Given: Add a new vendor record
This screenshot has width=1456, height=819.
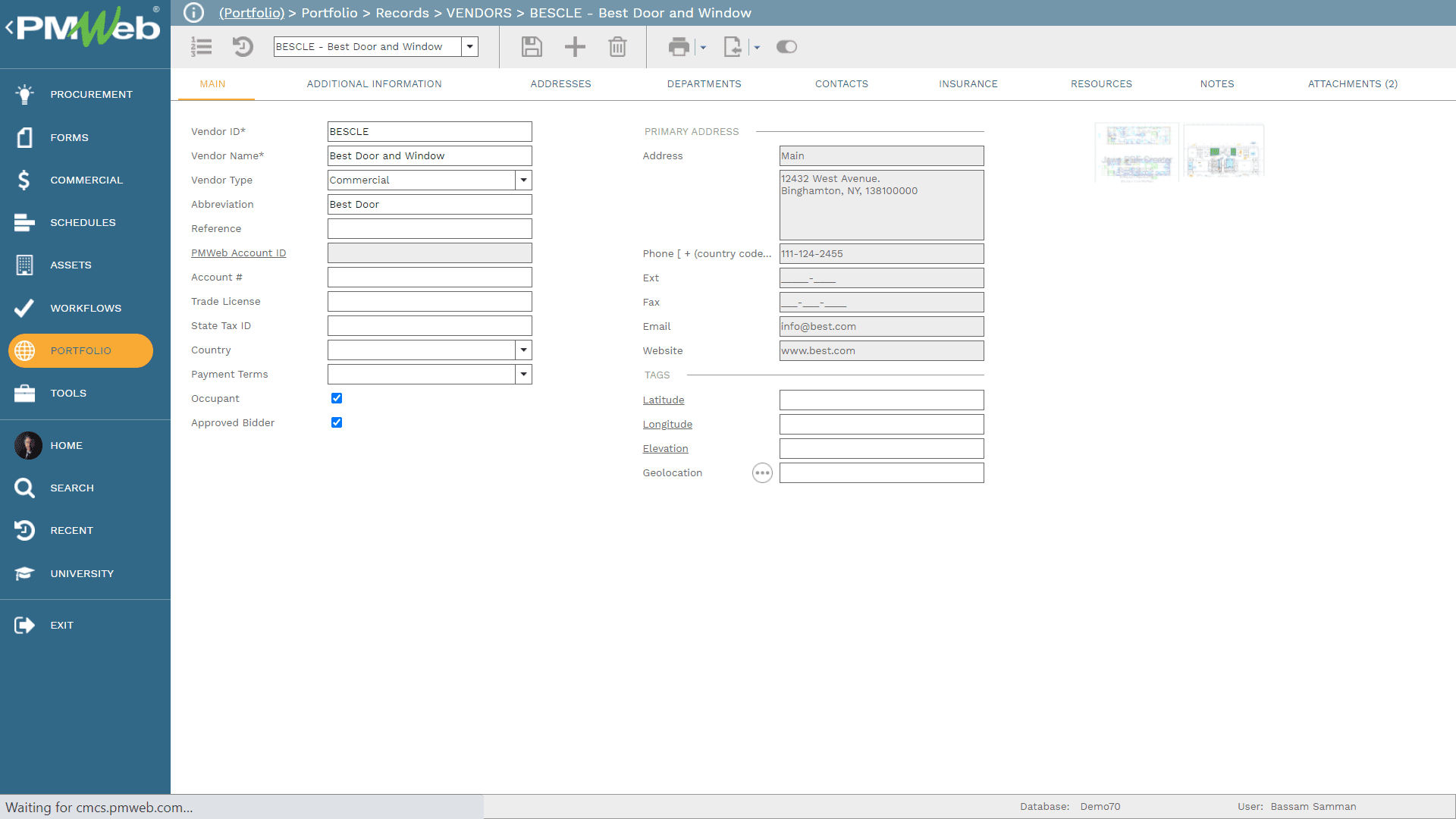Looking at the screenshot, I should [x=576, y=47].
